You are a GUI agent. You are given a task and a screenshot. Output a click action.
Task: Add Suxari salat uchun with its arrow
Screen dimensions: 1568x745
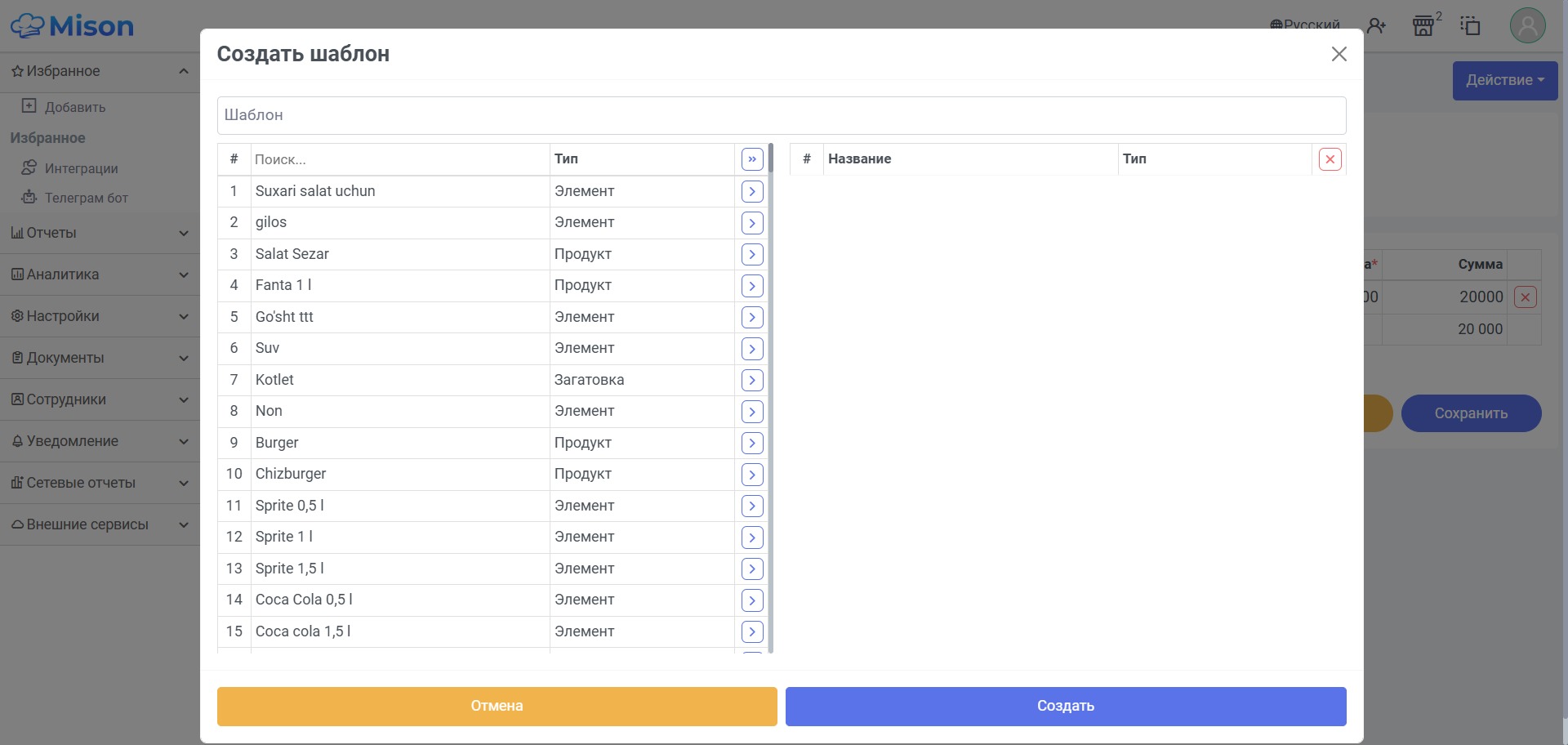point(752,191)
